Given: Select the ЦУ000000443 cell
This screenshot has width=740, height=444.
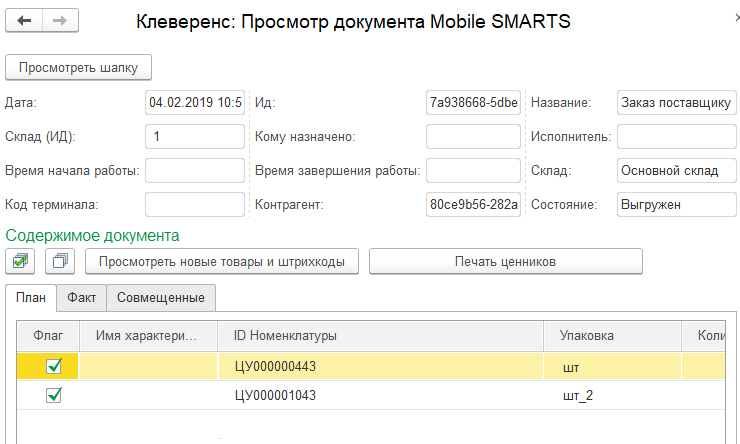Looking at the screenshot, I should click(x=380, y=366).
